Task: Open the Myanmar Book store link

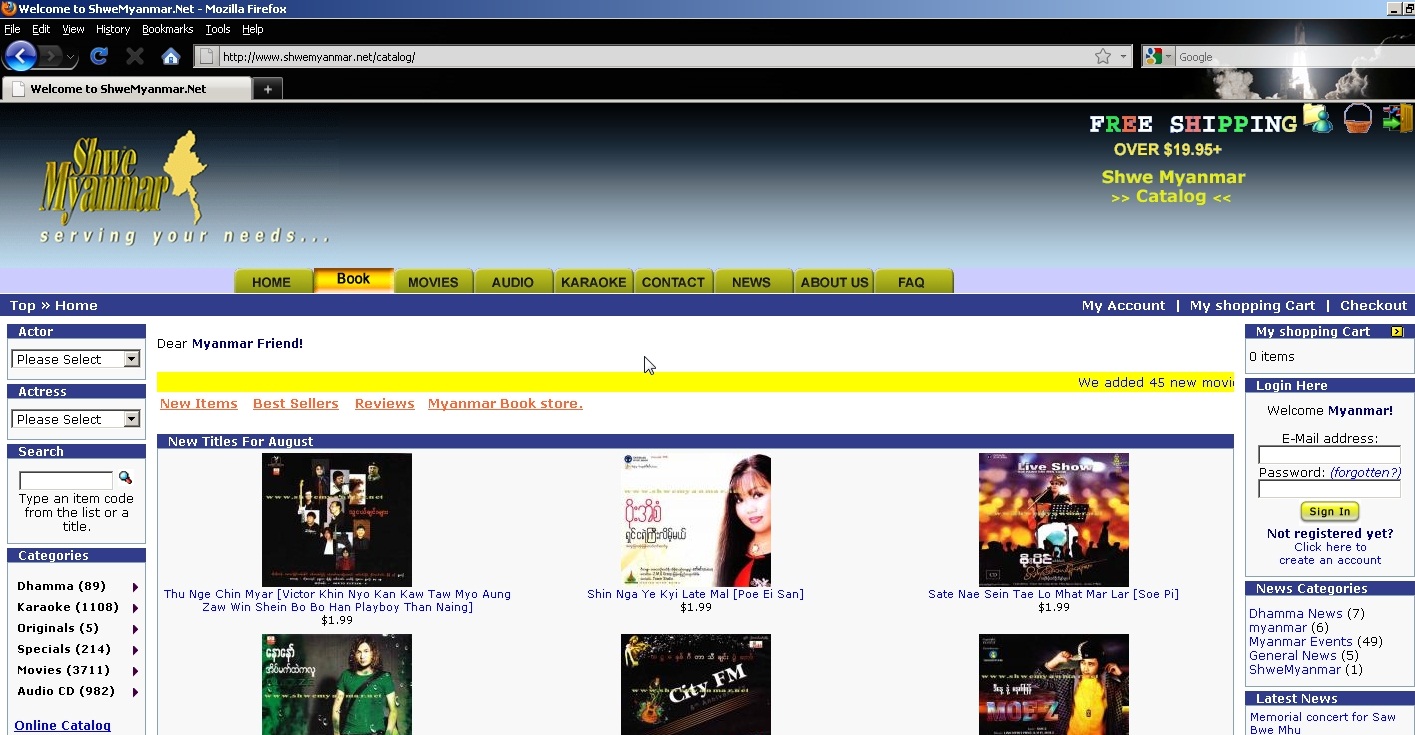Action: coord(505,404)
